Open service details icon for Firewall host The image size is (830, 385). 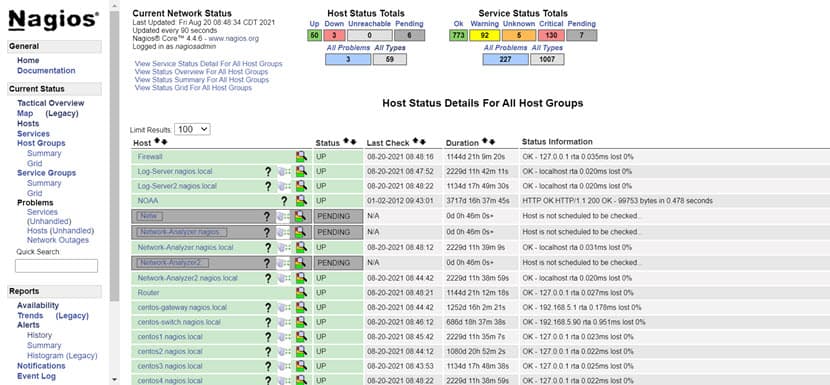[x=301, y=156]
